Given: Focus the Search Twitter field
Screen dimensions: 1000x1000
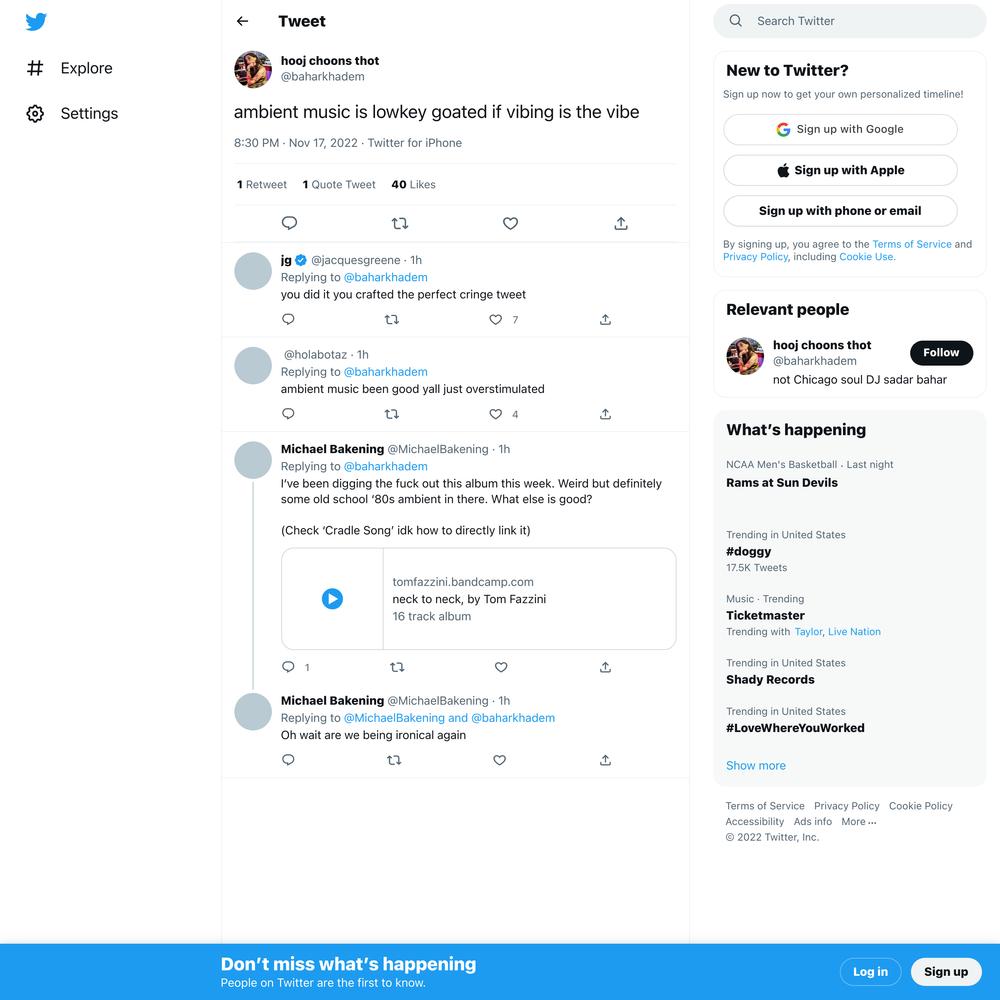Looking at the screenshot, I should 849,21.
